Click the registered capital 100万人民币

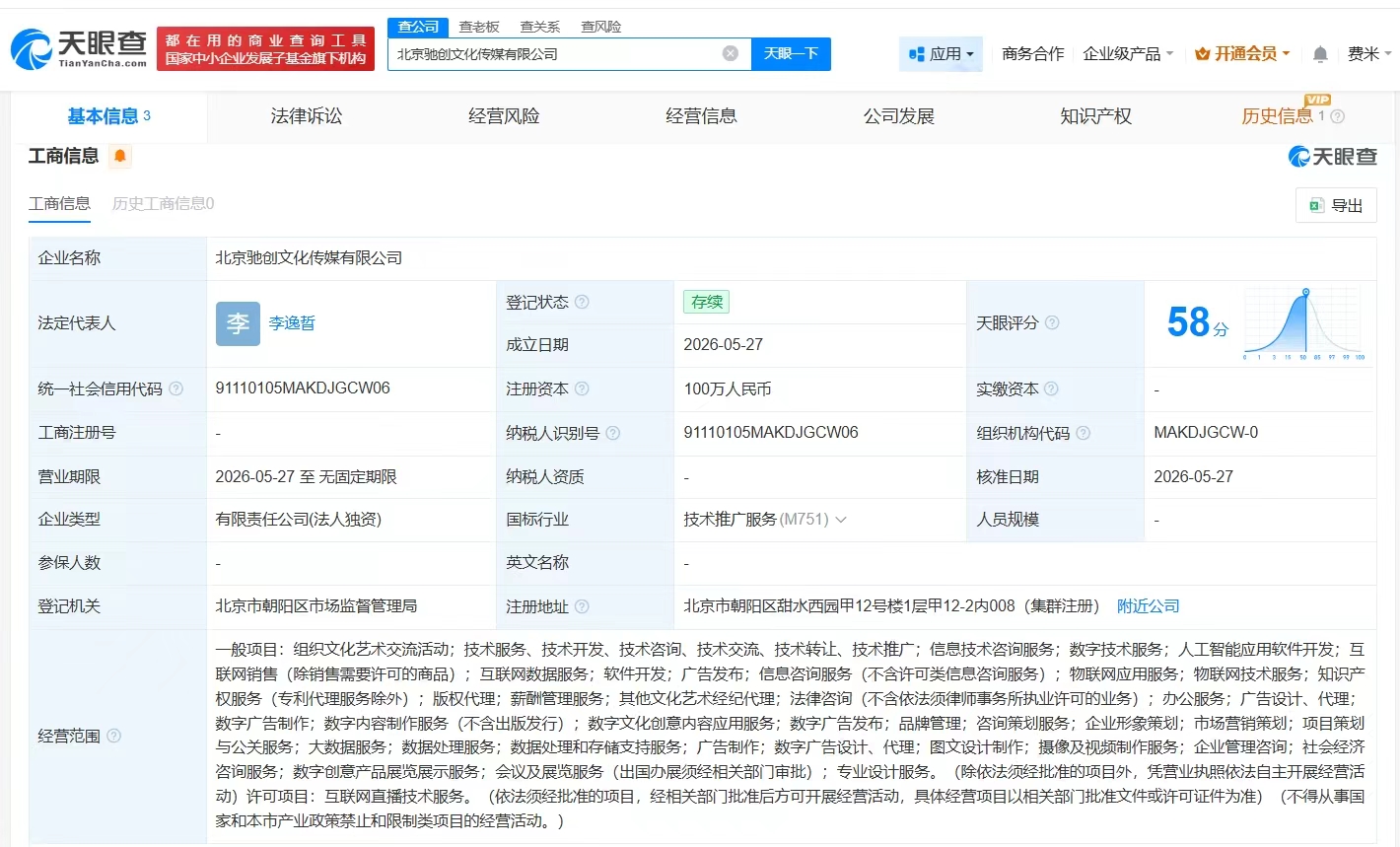coord(728,389)
